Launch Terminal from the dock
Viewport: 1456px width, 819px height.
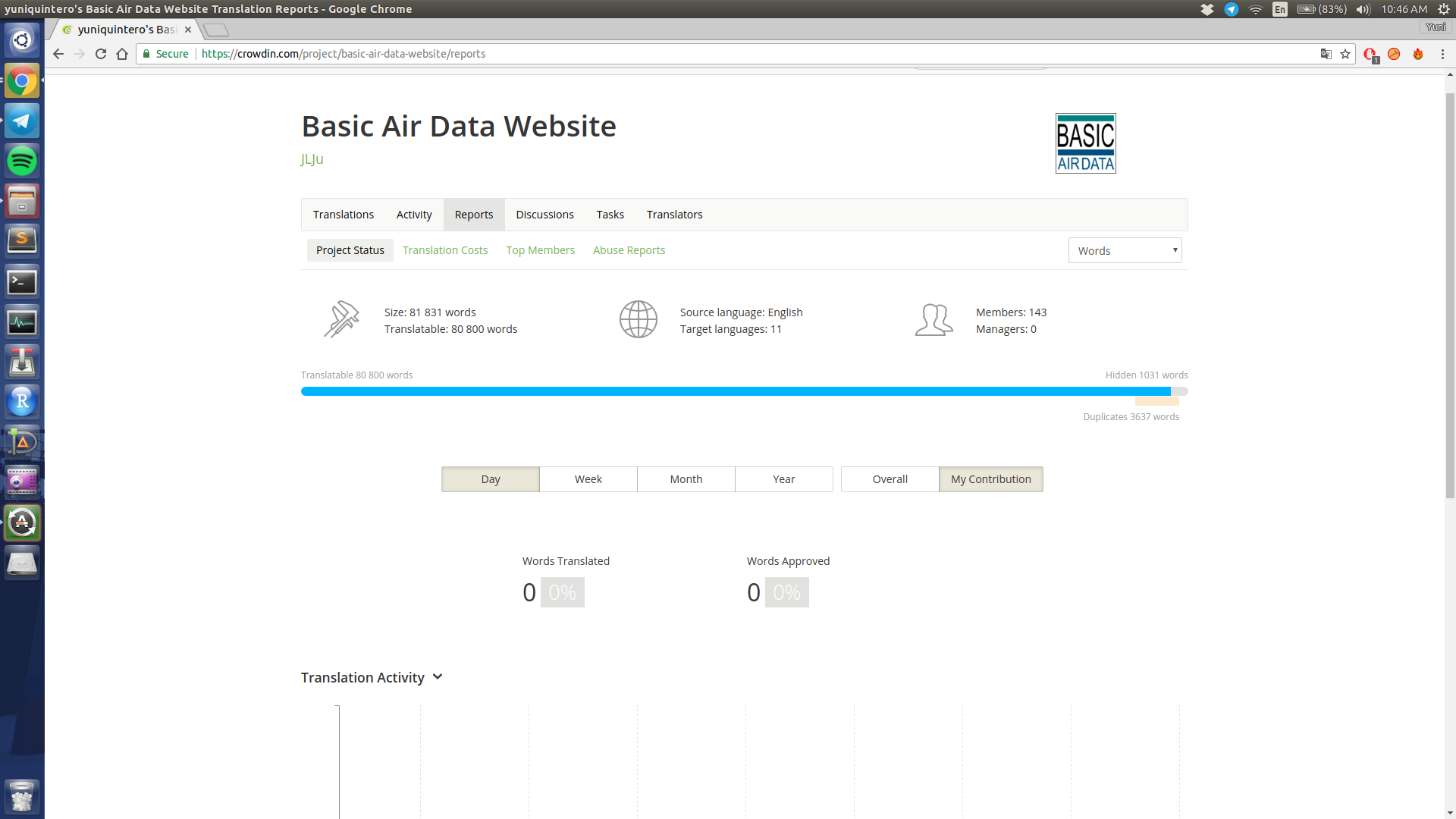click(x=22, y=282)
